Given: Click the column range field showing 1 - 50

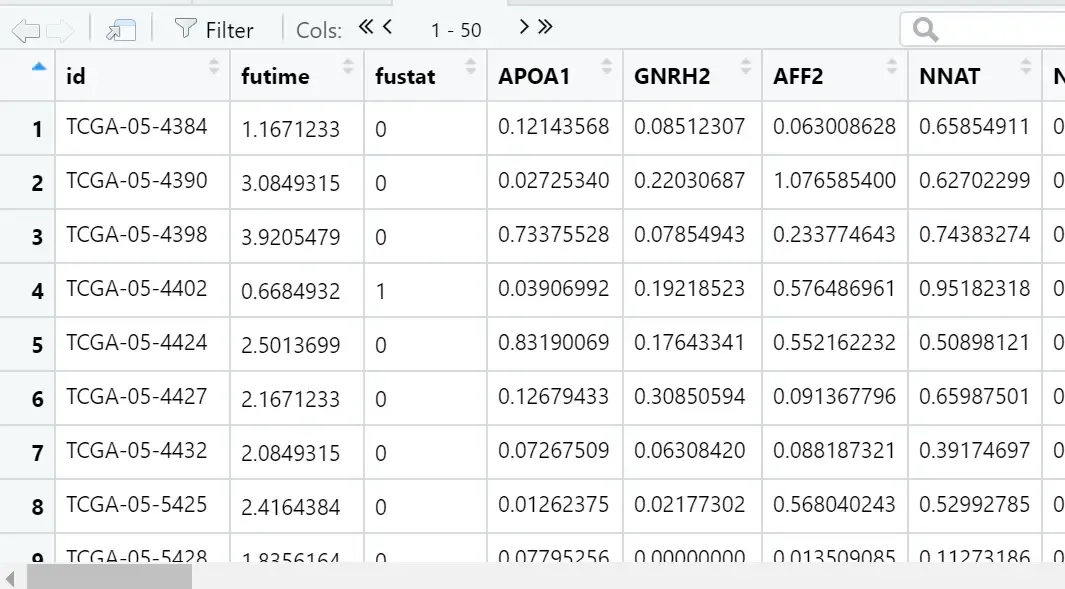Looking at the screenshot, I should [456, 30].
